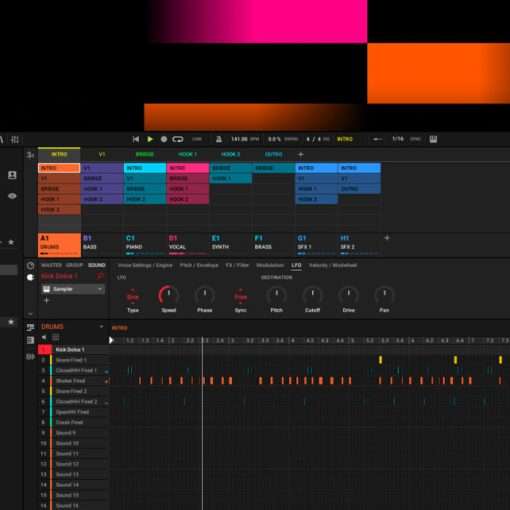Screen dimensions: 510x510
Task: Select group D1 VOCAL
Action: 188,245
